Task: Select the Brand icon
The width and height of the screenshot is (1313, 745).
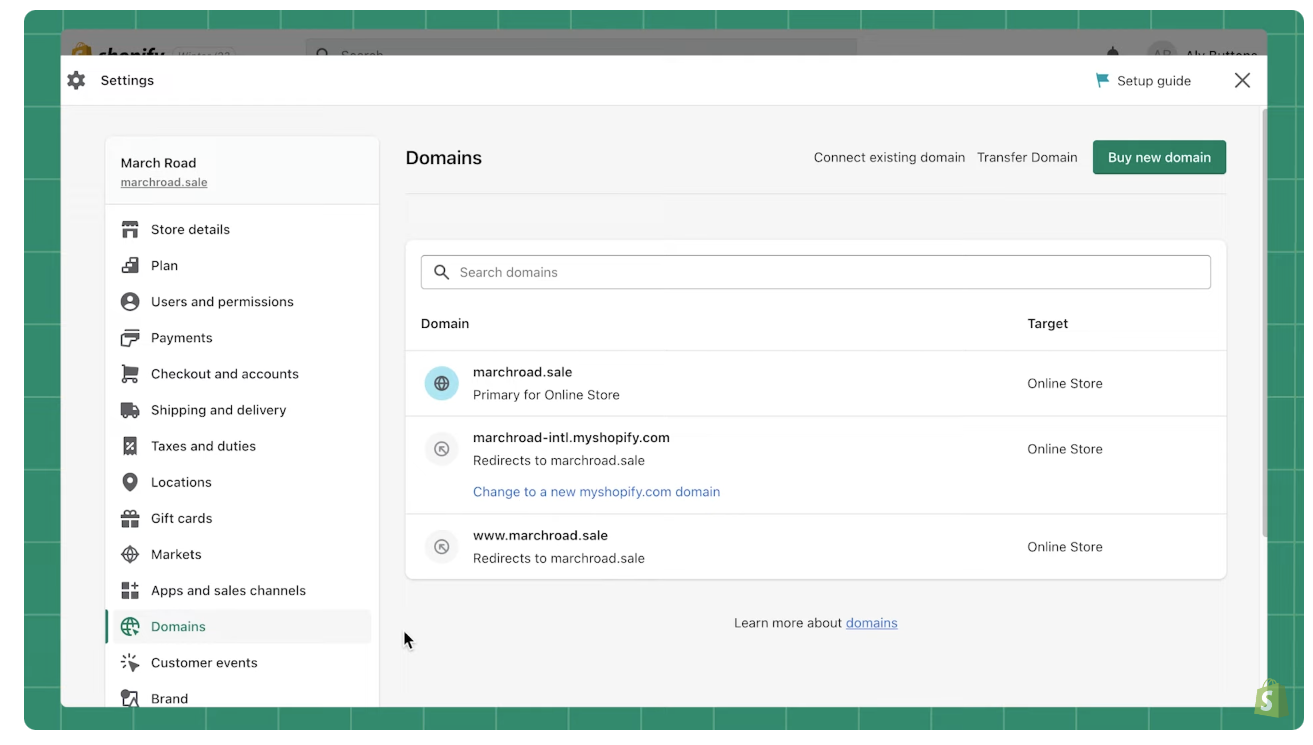Action: click(131, 698)
